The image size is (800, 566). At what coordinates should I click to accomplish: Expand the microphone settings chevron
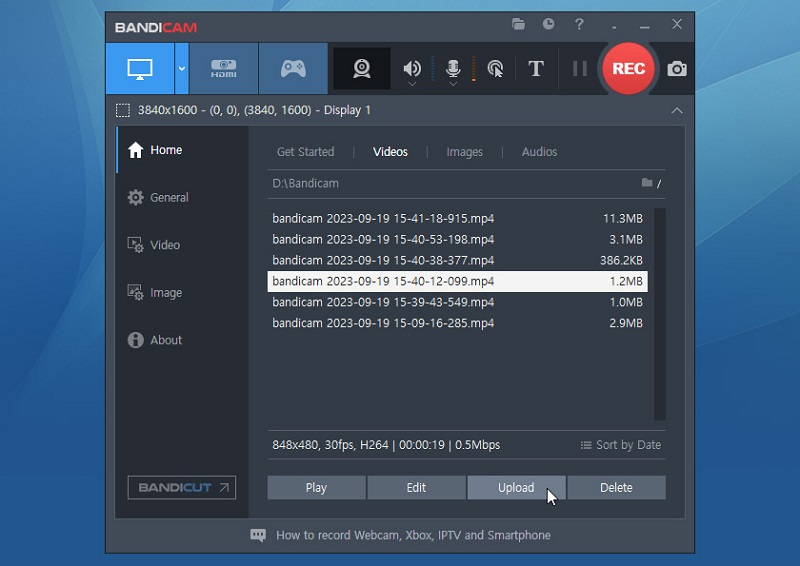(x=453, y=84)
